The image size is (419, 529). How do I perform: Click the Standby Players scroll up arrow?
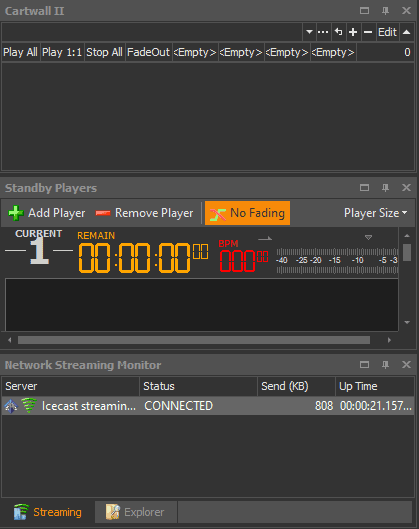(x=407, y=236)
